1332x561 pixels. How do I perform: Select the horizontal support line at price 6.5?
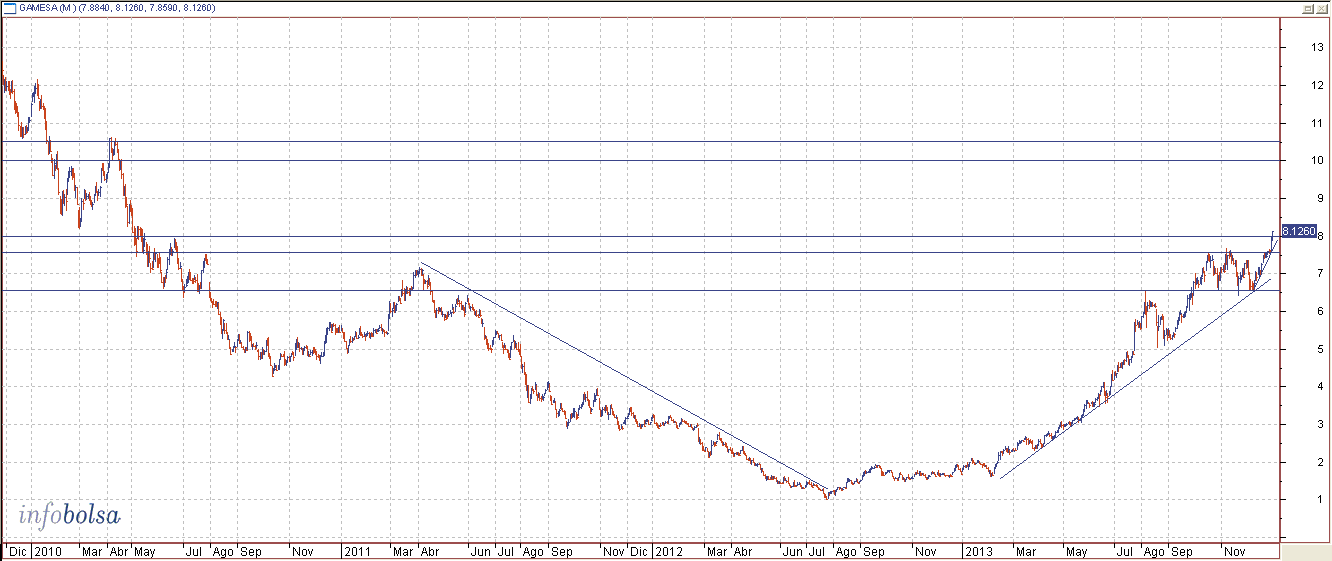coord(640,290)
